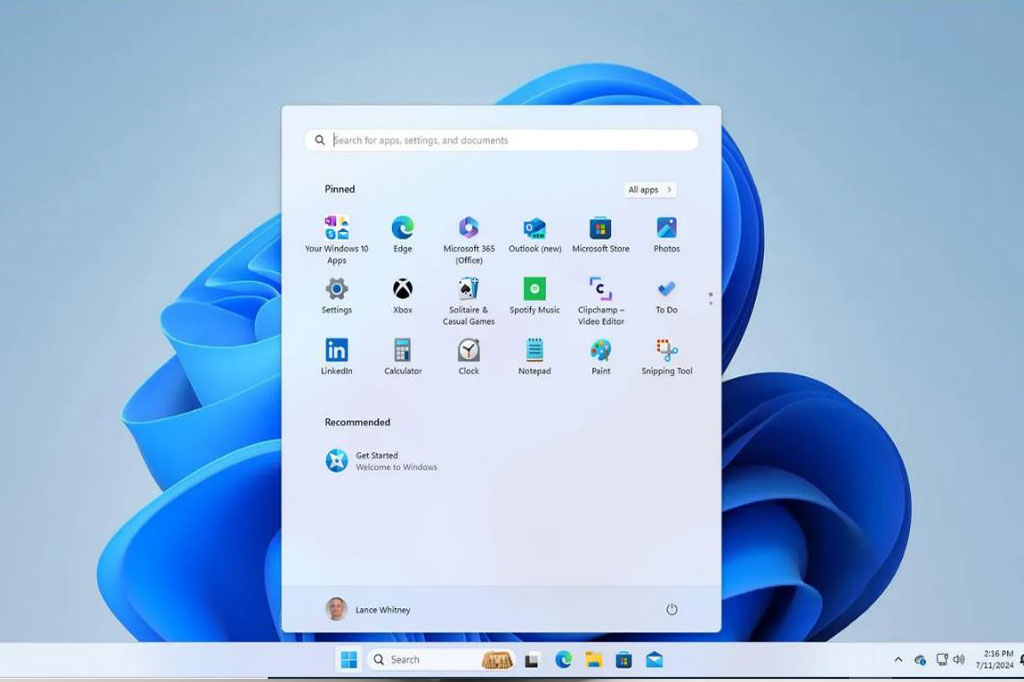1024x682 pixels.
Task: Show hidden system tray icons
Action: (899, 660)
